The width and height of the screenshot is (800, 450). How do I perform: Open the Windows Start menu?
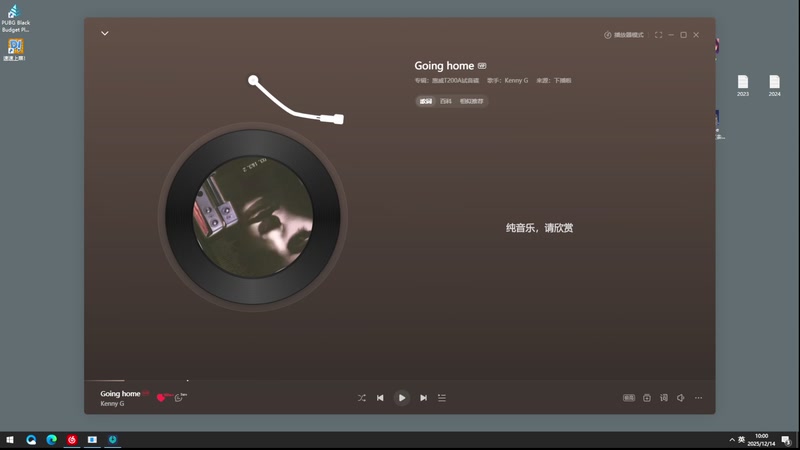(10, 440)
